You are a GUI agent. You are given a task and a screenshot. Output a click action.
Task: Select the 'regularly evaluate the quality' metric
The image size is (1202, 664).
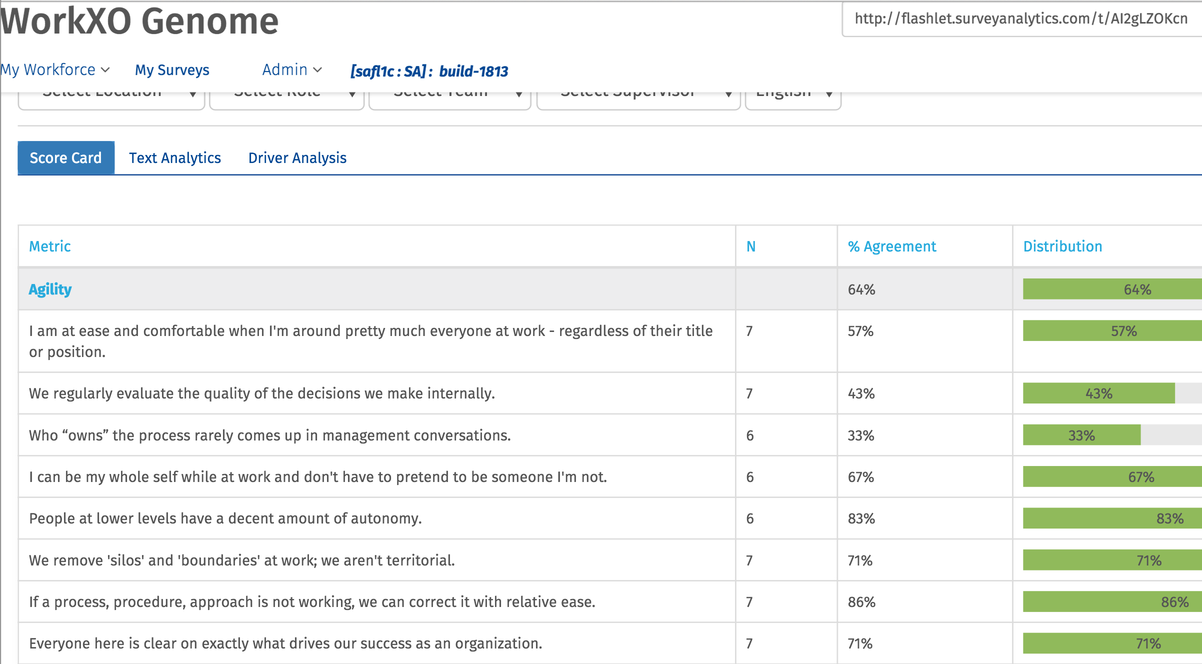click(x=262, y=393)
